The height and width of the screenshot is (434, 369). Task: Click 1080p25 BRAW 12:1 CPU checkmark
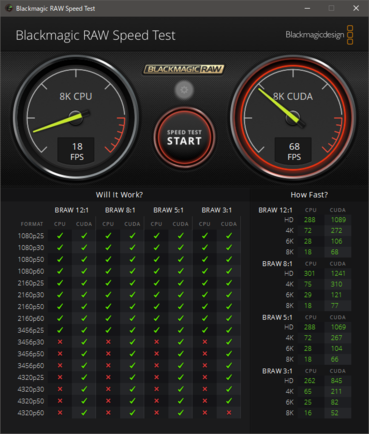pyautogui.click(x=60, y=236)
